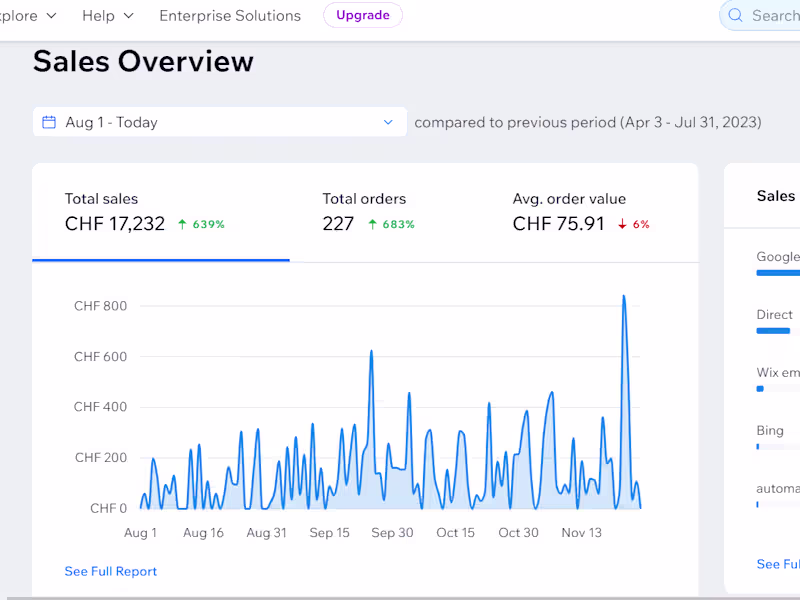Show the Avg. order value tab

point(582,212)
